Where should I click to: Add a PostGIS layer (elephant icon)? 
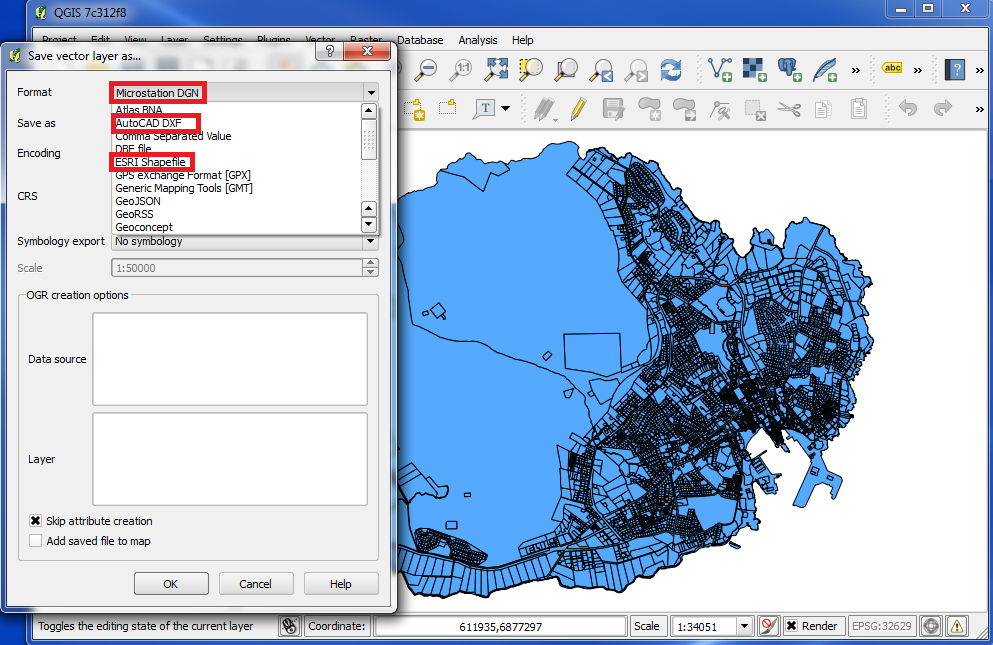pos(790,70)
